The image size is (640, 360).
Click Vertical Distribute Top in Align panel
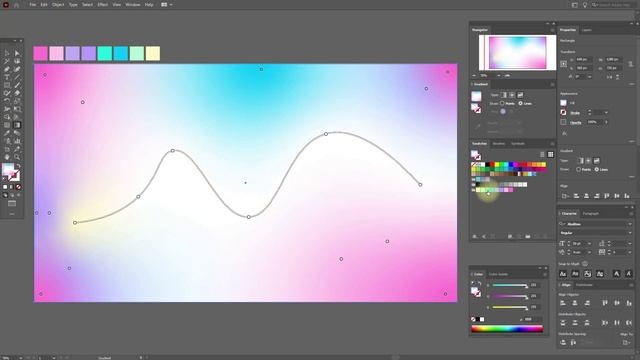point(563,322)
